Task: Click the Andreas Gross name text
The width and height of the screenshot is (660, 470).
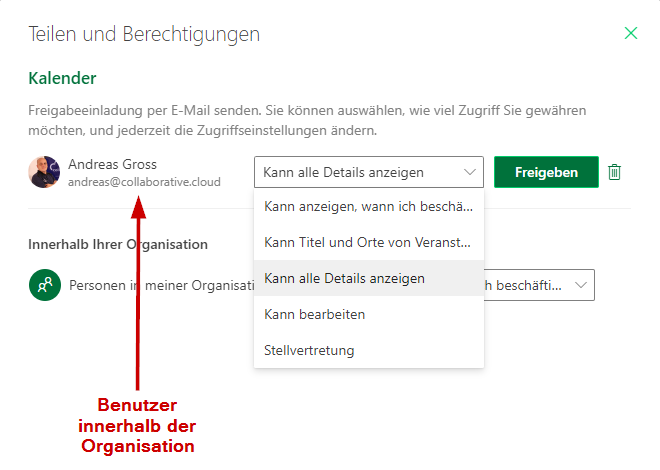Action: click(x=112, y=164)
